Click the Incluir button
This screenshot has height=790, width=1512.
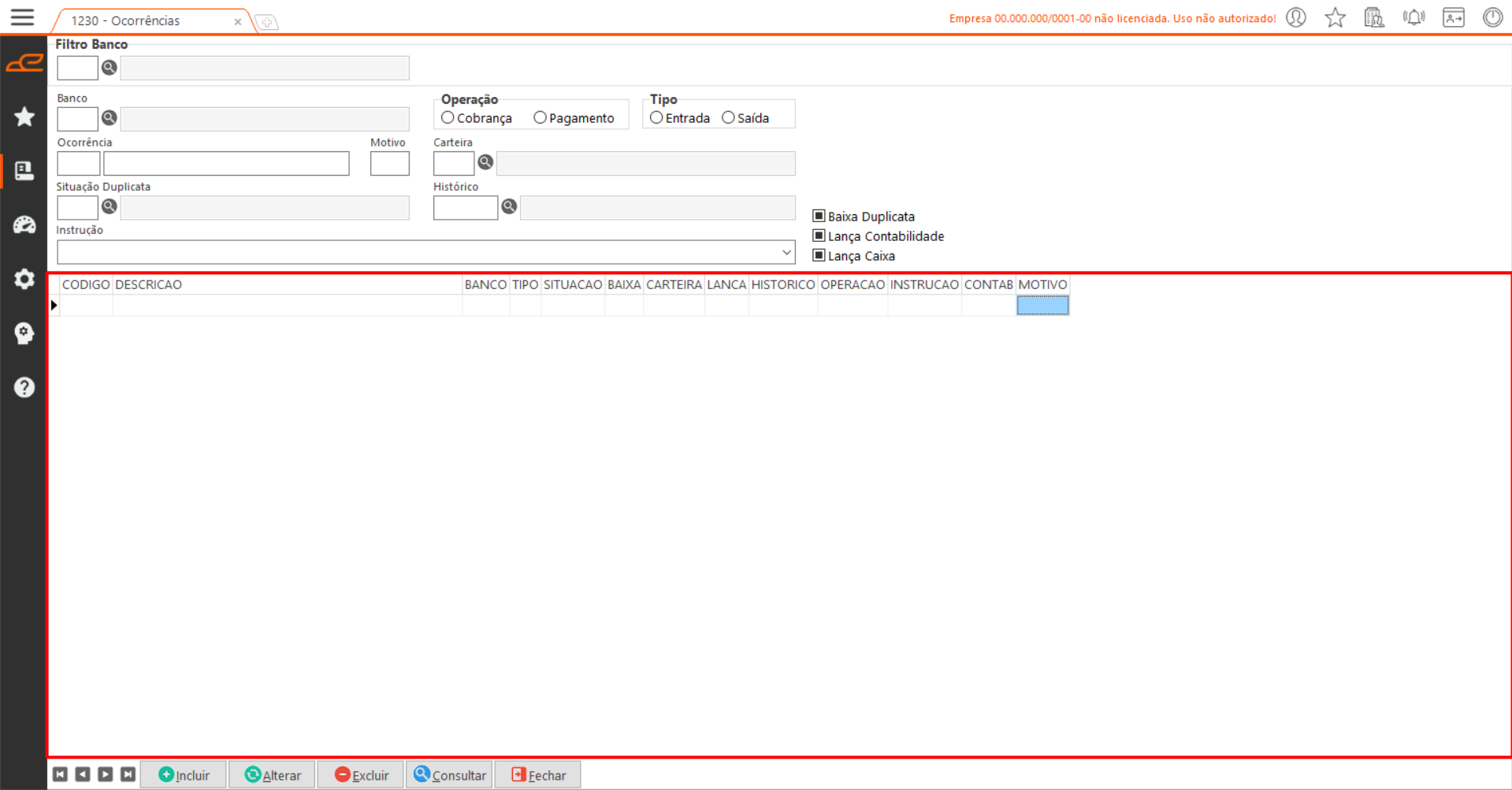pyautogui.click(x=184, y=775)
